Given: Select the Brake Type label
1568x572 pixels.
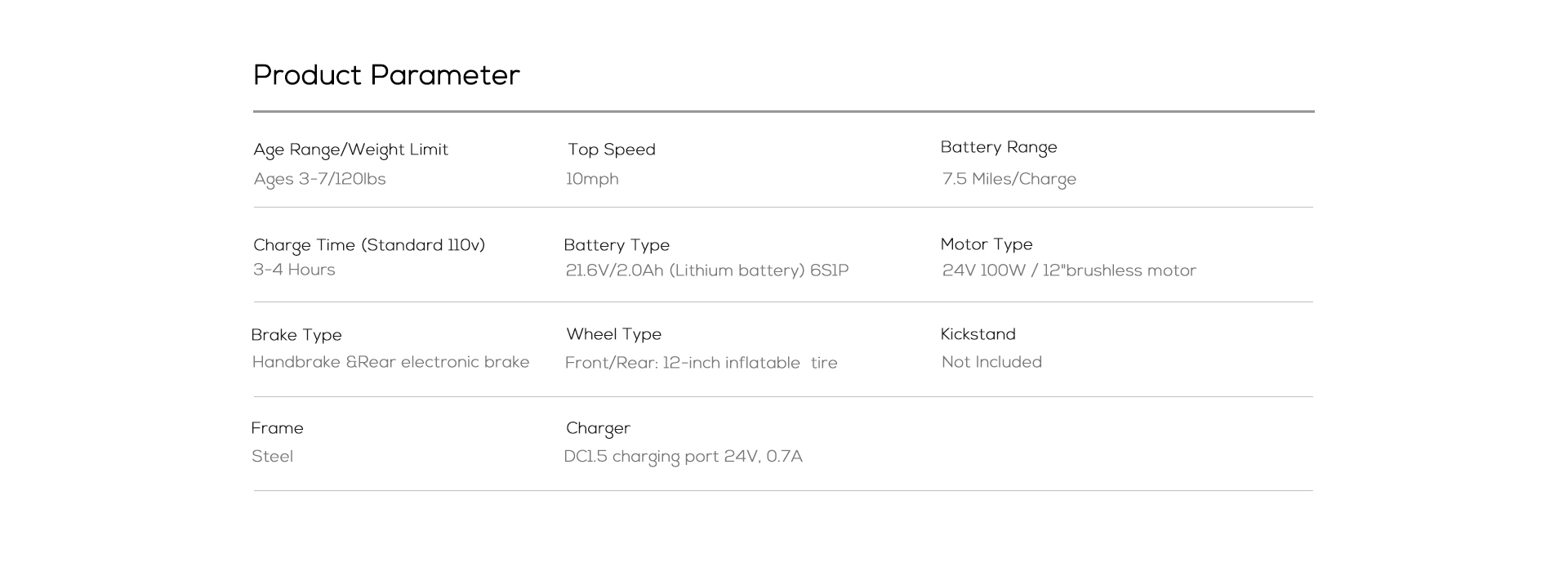Looking at the screenshot, I should click(296, 335).
